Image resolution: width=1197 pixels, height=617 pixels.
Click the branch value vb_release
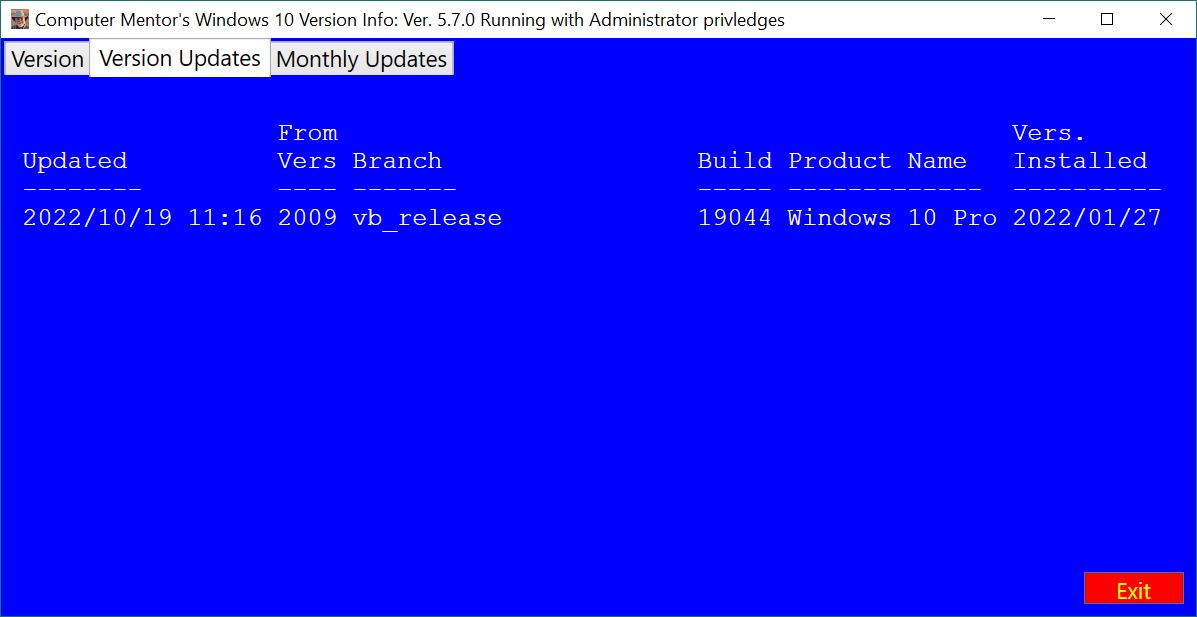click(427, 219)
